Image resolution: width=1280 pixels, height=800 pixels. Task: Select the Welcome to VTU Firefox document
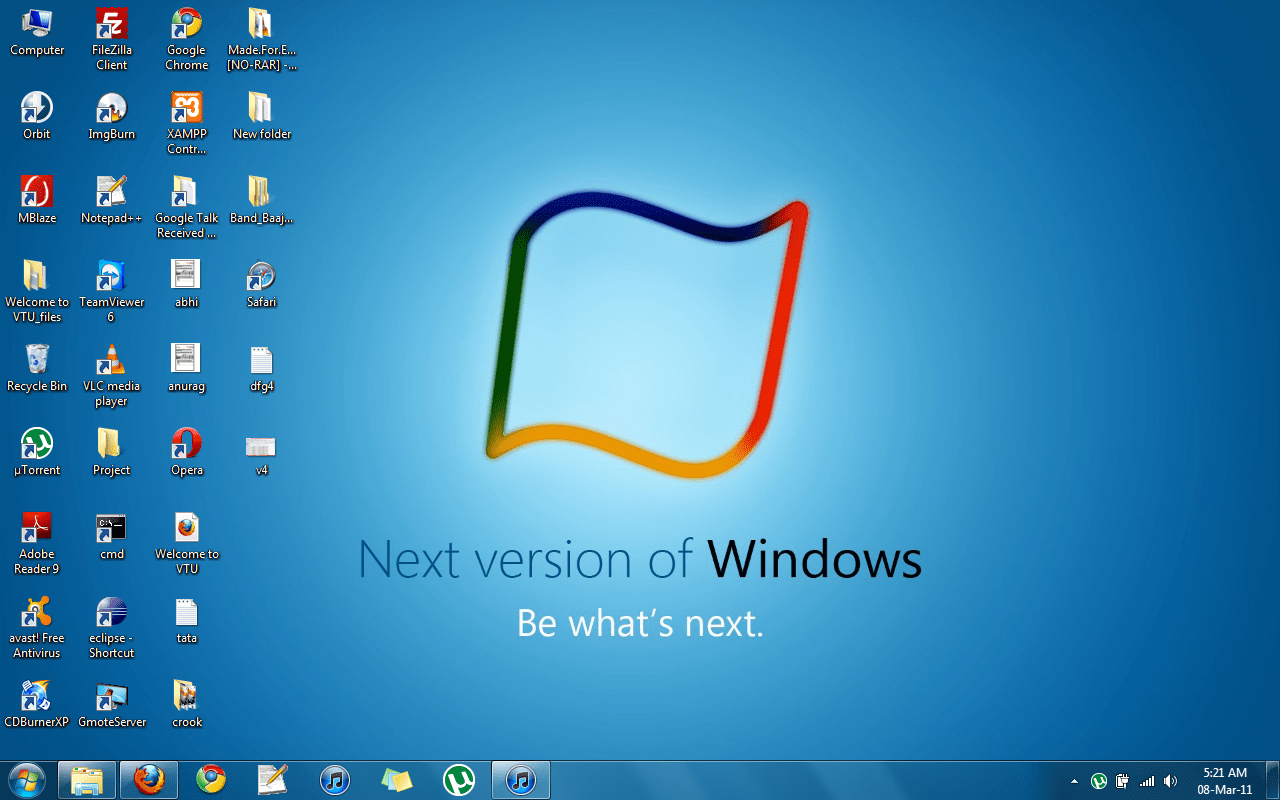click(186, 543)
